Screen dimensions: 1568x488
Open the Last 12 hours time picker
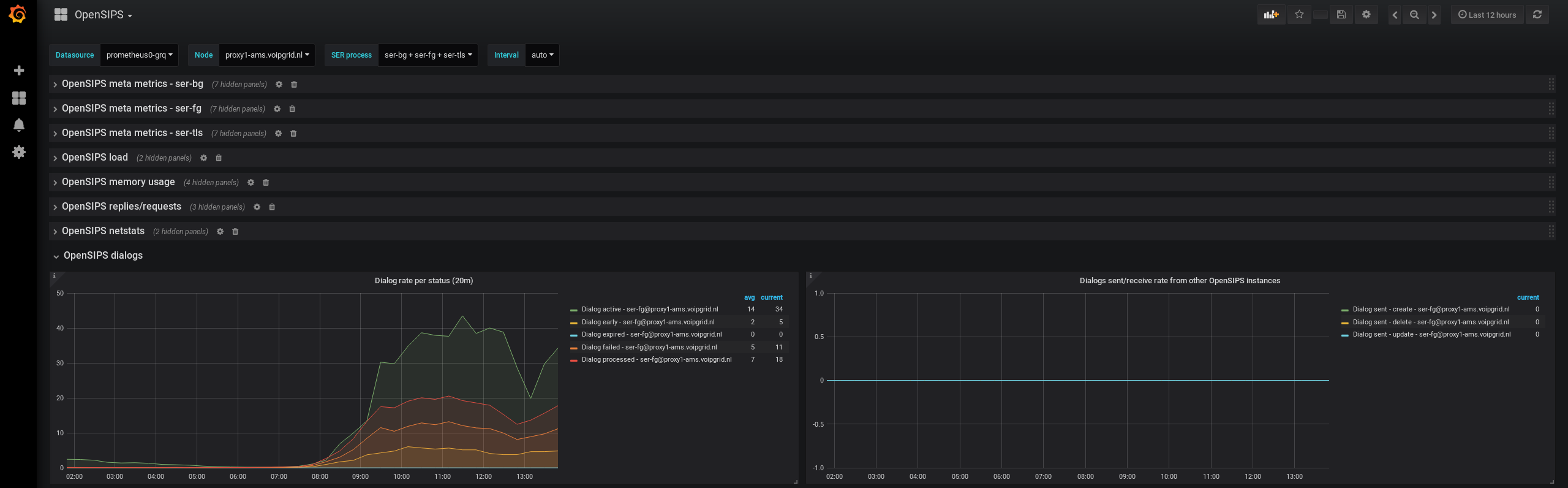tap(1487, 15)
